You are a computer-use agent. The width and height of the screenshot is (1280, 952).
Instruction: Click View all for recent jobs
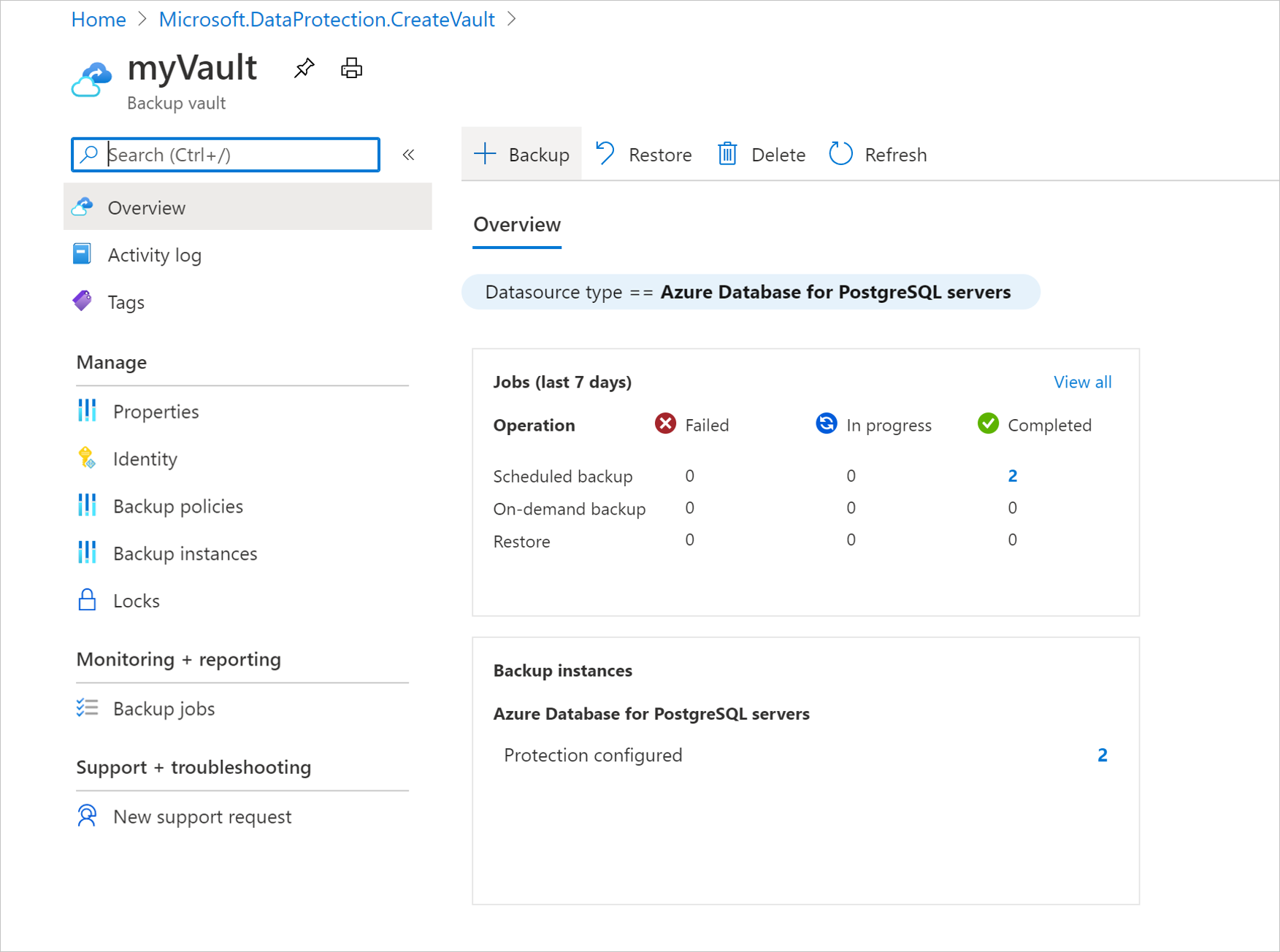point(1082,381)
